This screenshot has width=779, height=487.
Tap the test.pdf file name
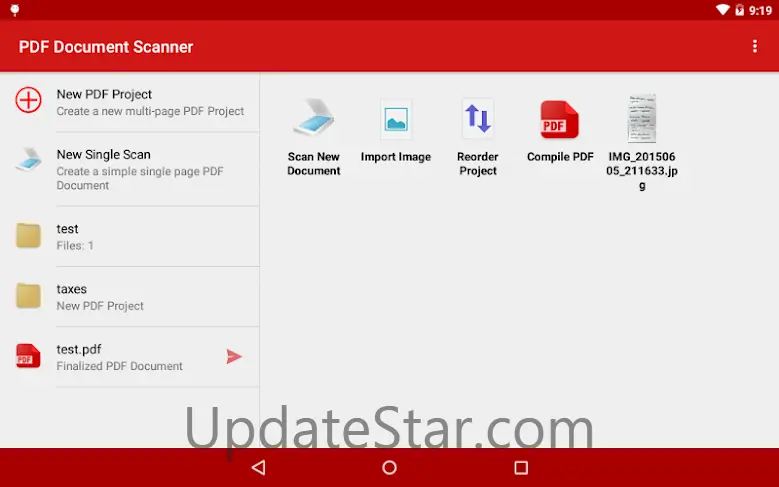point(78,349)
